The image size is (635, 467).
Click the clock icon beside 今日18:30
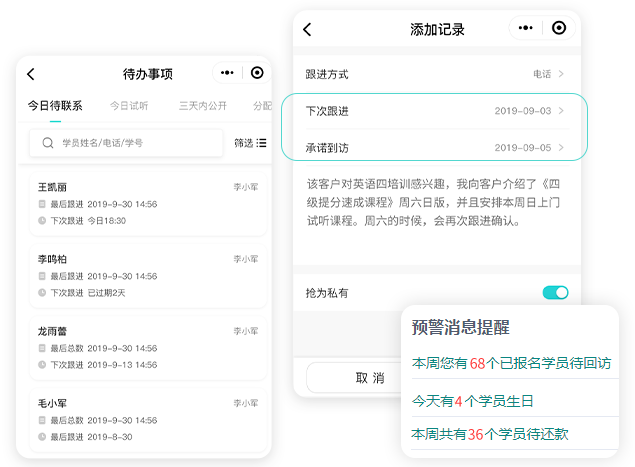[x=42, y=221]
